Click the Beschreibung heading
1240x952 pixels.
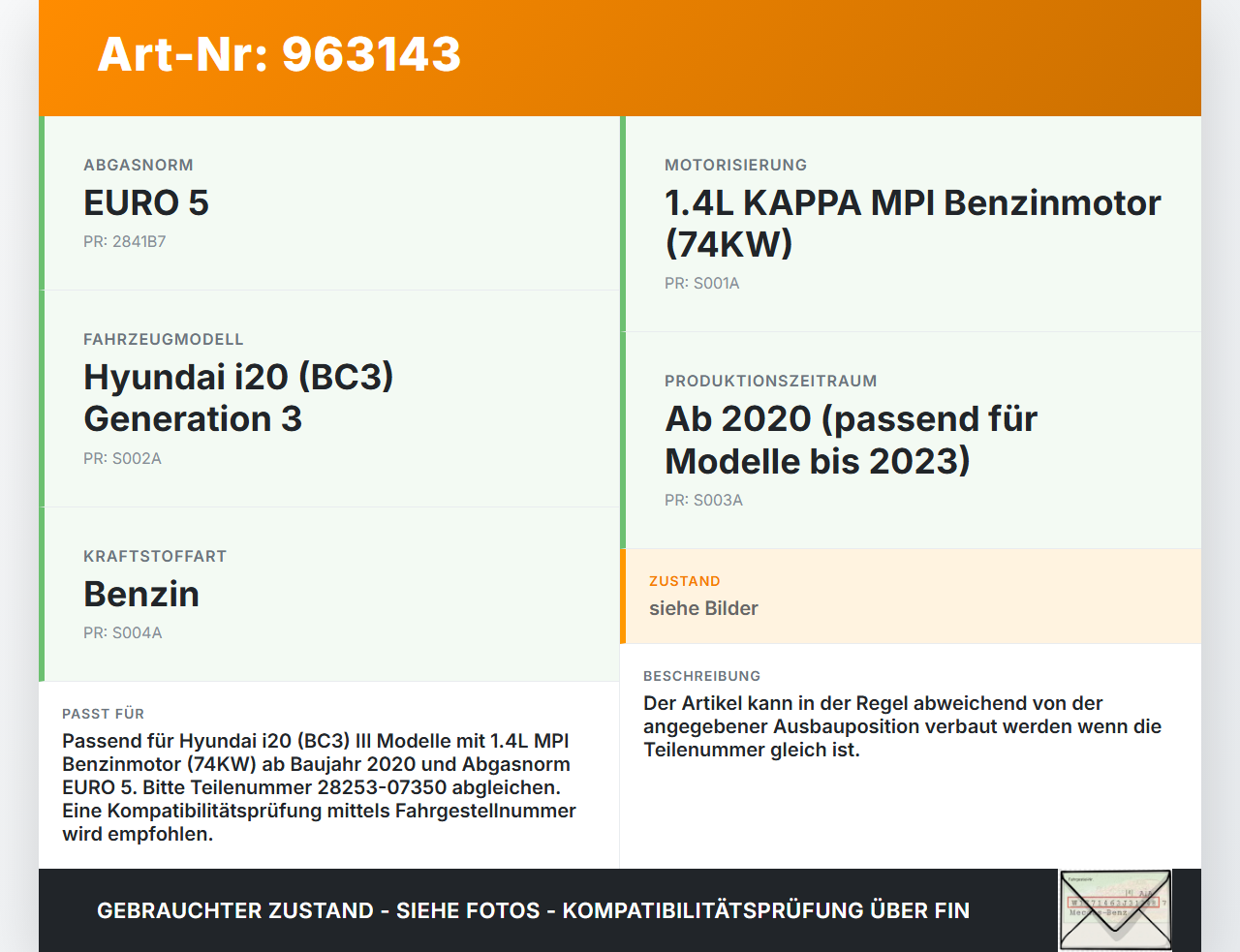click(x=700, y=676)
